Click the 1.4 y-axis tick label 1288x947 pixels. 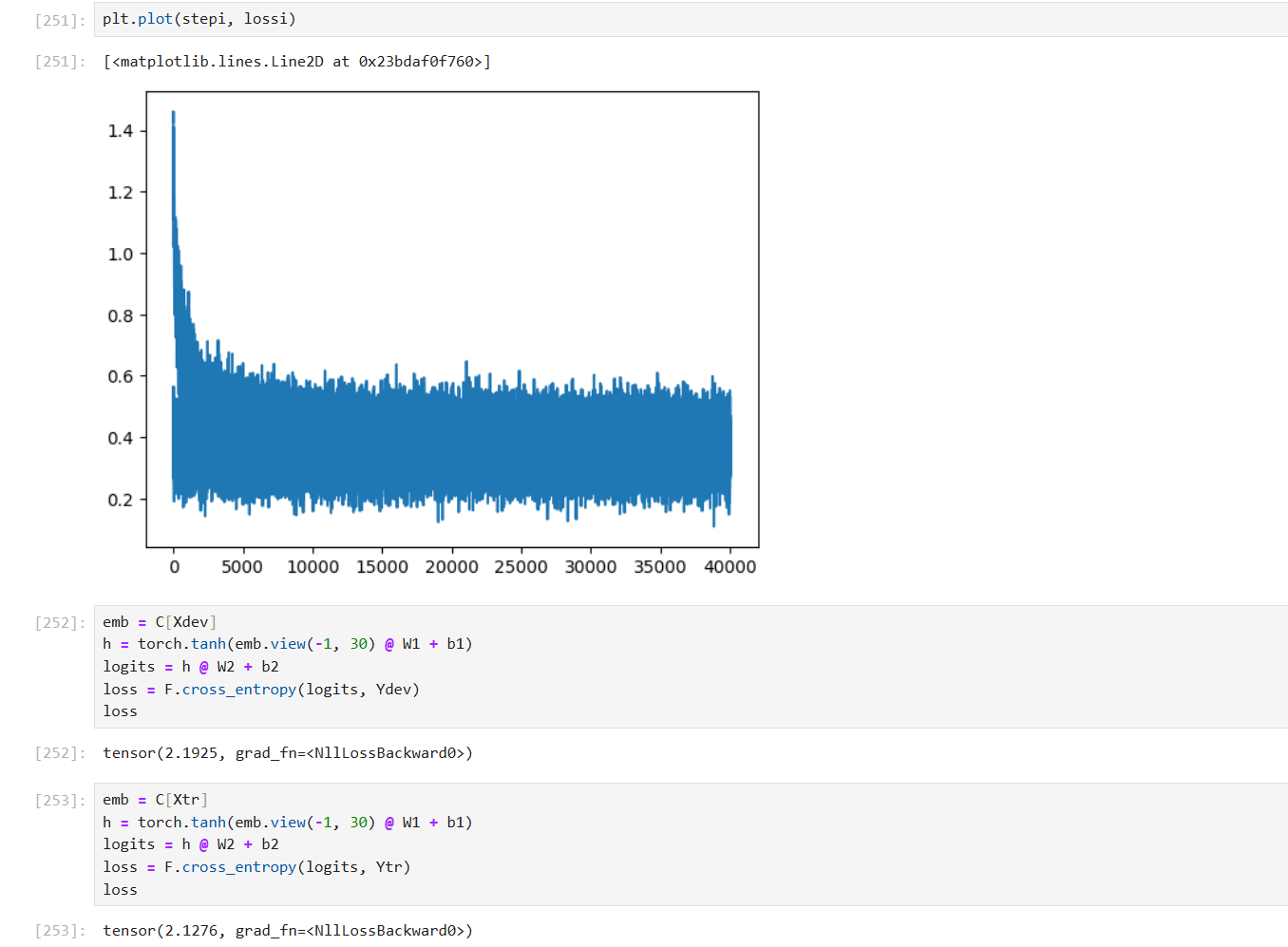pyautogui.click(x=120, y=131)
